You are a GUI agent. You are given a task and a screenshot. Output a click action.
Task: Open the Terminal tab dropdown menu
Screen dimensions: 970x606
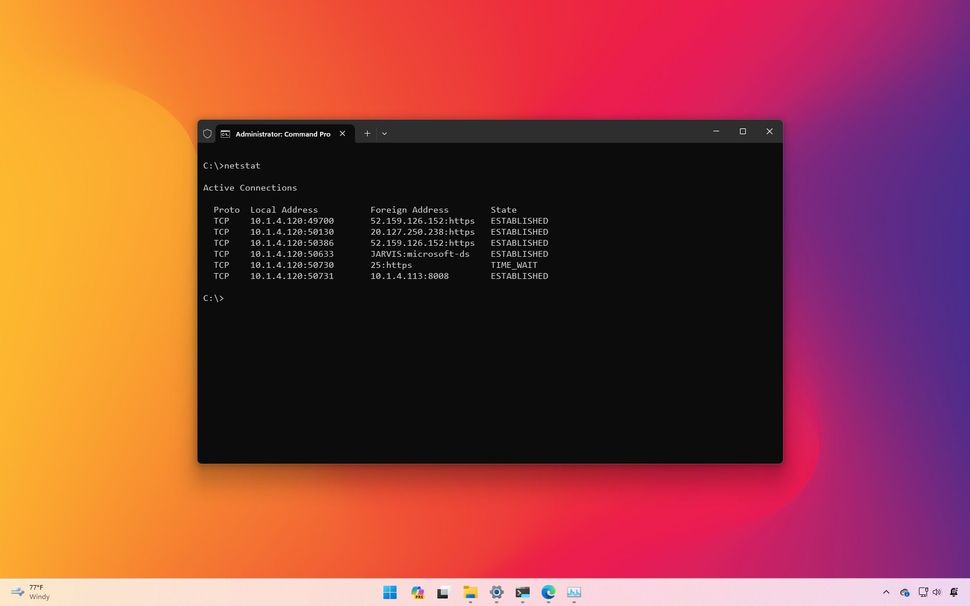[384, 133]
